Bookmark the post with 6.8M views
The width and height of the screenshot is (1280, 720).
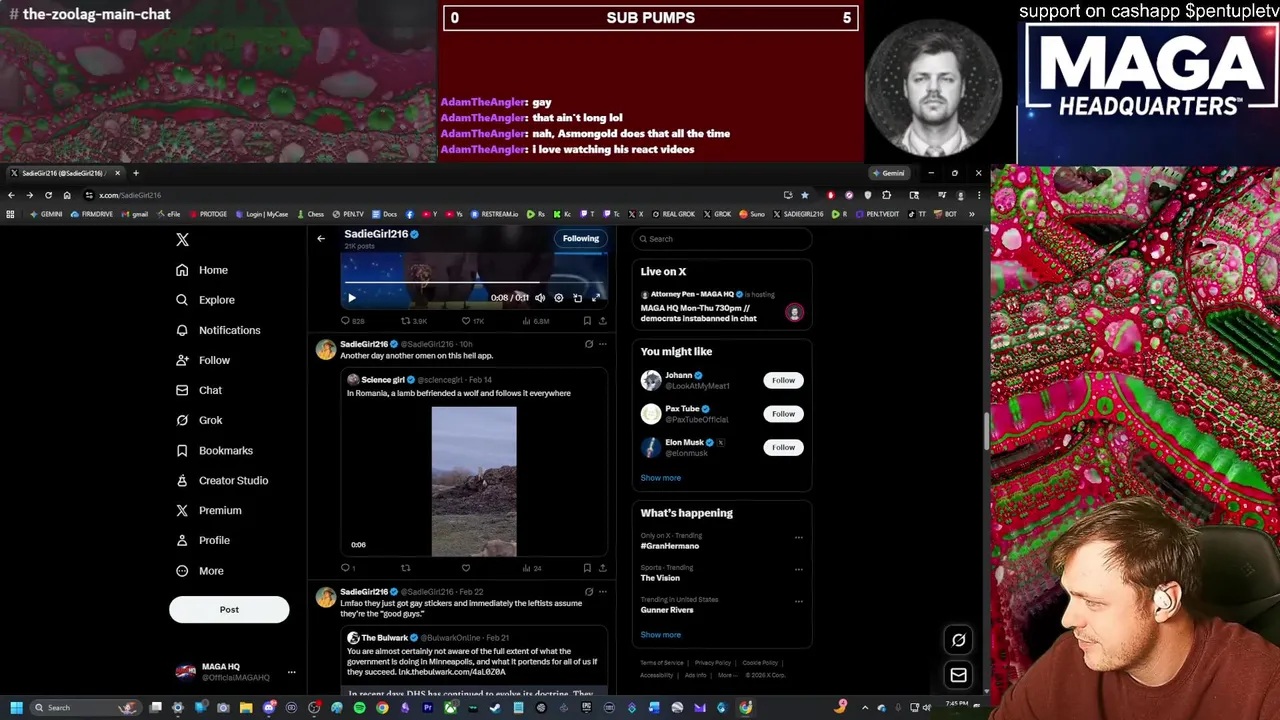pos(587,321)
